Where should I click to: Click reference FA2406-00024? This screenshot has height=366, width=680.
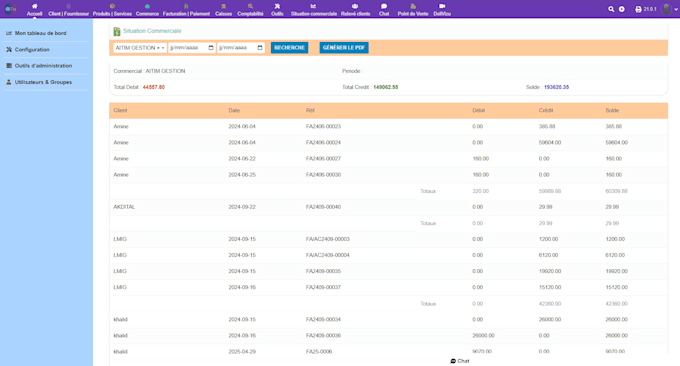click(x=324, y=143)
